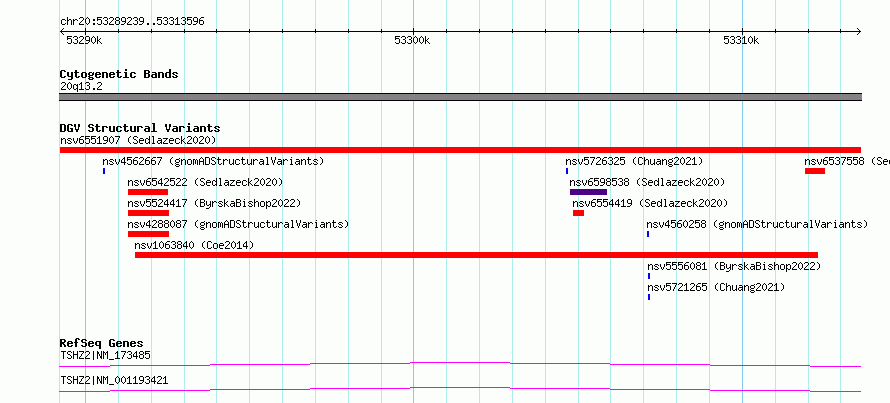Click the right arrowhead of the ruler
Screen dimensions: 890x403
tap(858, 32)
